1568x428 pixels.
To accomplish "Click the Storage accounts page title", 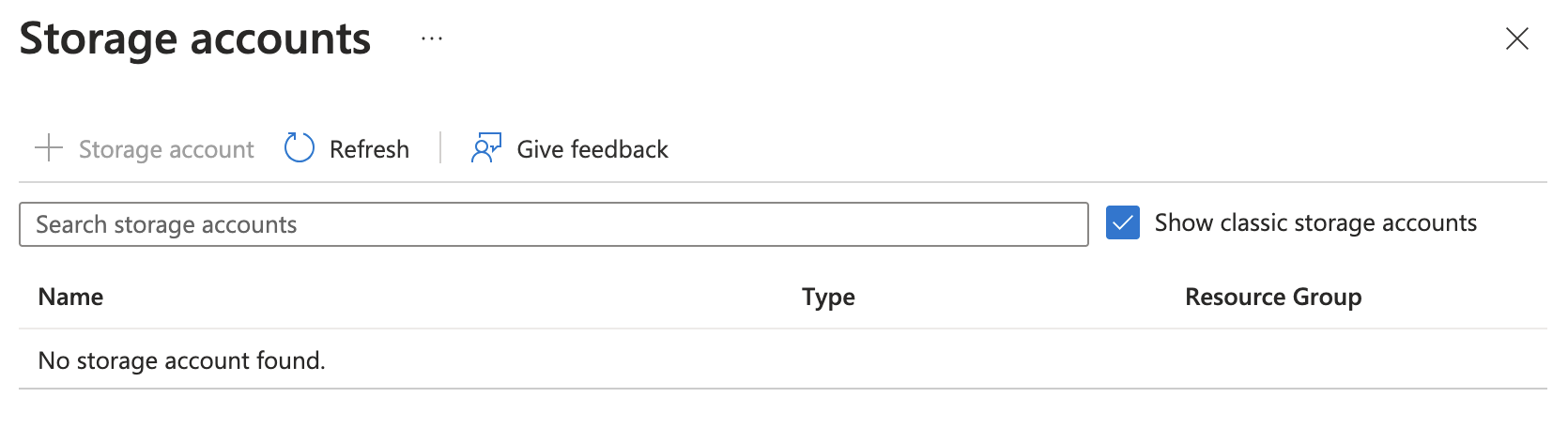I will [x=195, y=39].
